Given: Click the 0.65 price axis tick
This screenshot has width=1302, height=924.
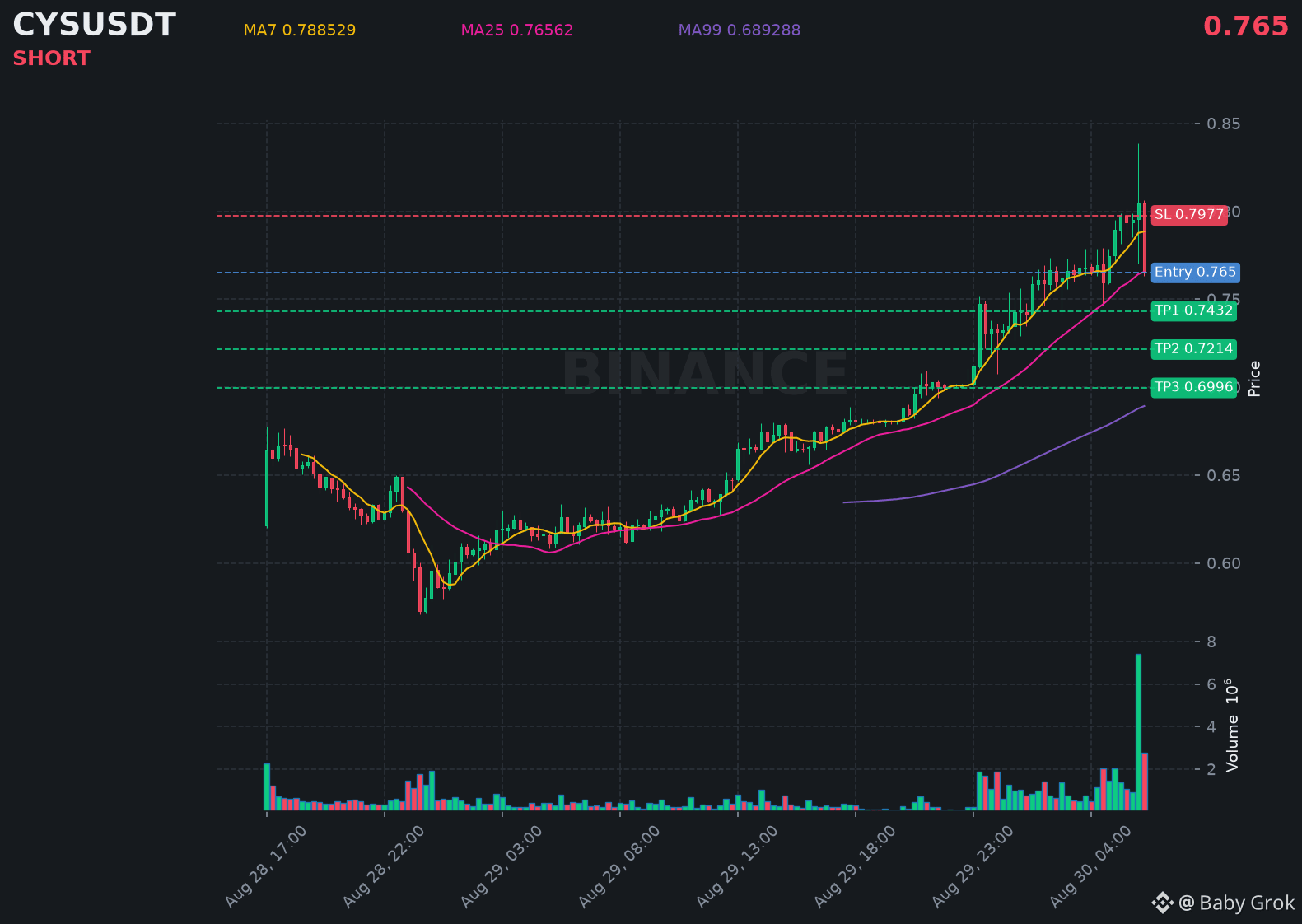Looking at the screenshot, I should (x=1223, y=476).
